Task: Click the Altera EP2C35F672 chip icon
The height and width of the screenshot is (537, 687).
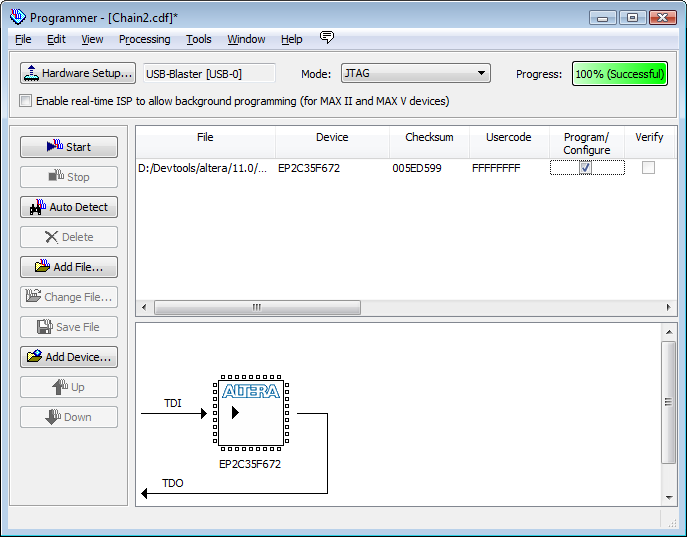Action: pos(250,412)
